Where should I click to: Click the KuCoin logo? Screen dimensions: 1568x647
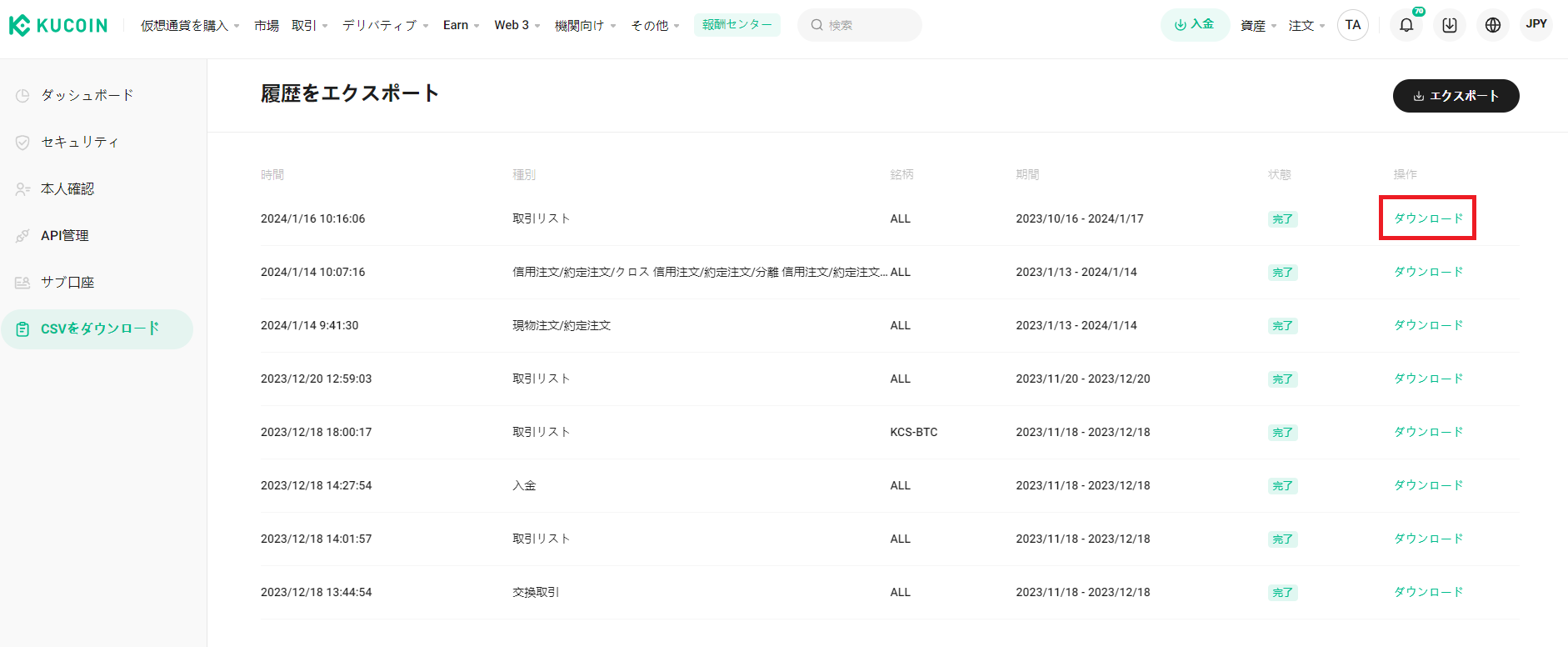58,25
